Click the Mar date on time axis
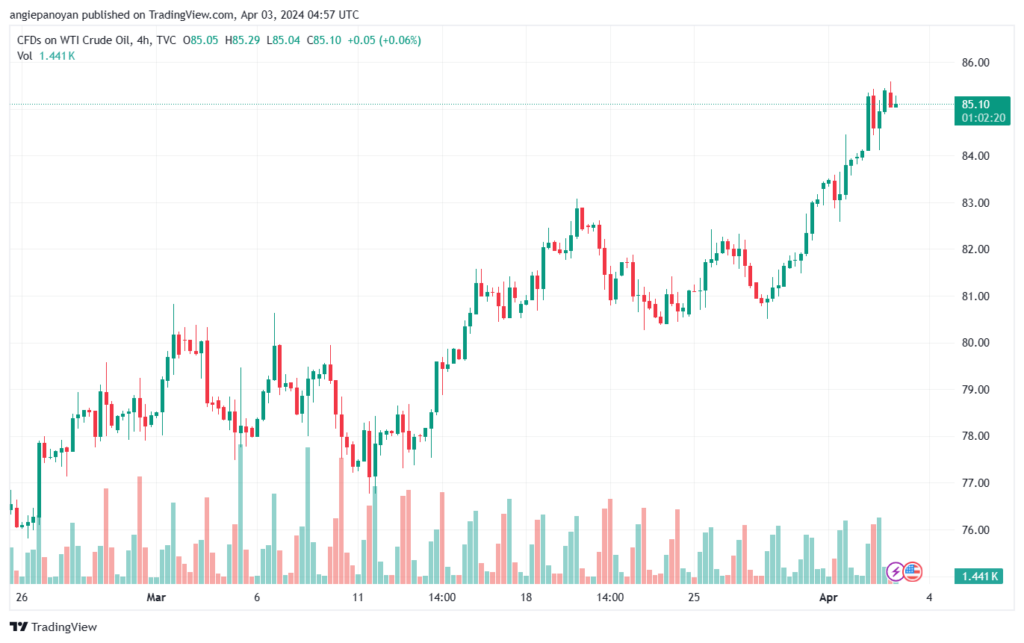 (x=156, y=597)
